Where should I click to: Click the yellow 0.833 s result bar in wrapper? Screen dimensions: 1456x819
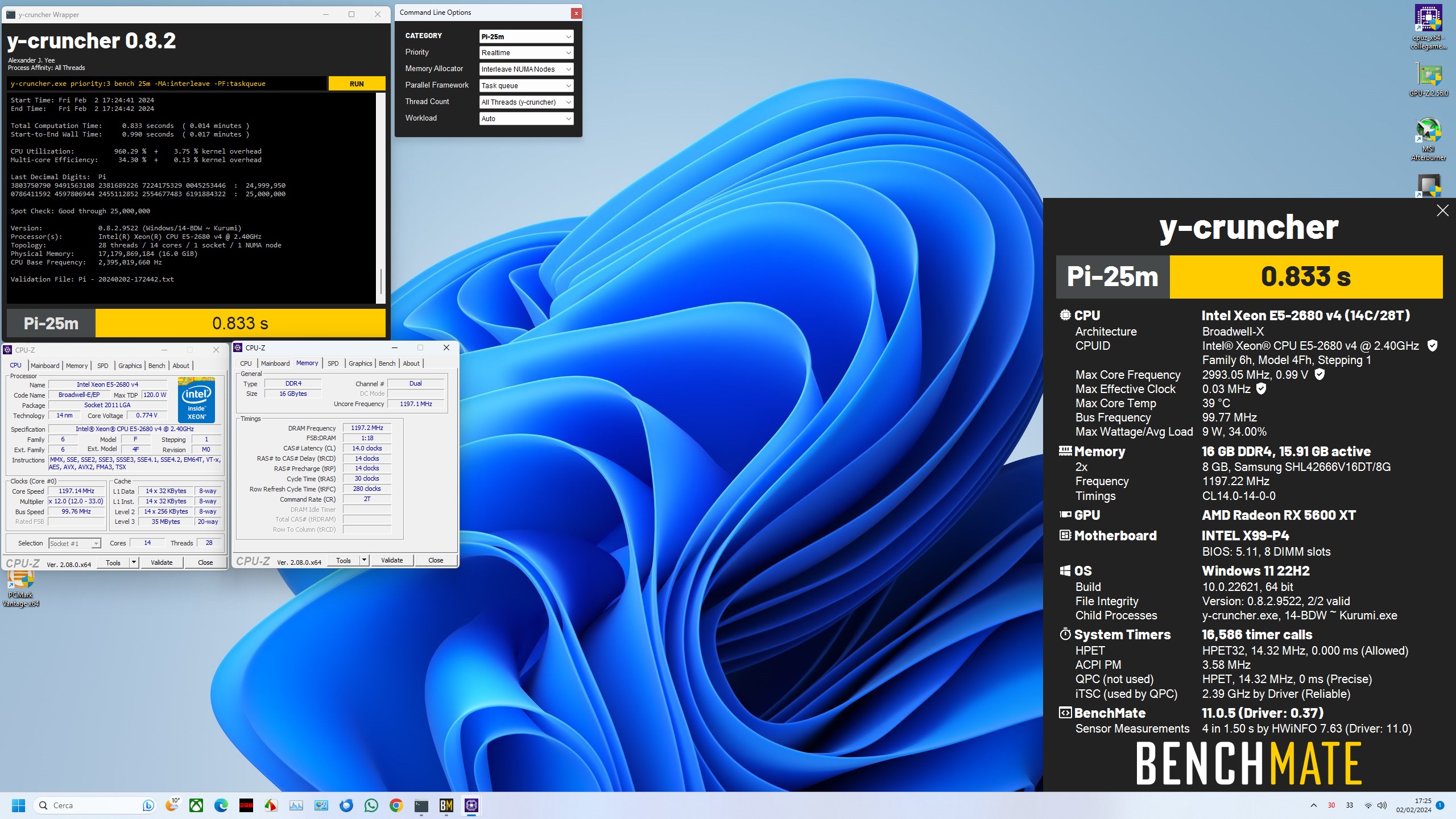pos(240,323)
